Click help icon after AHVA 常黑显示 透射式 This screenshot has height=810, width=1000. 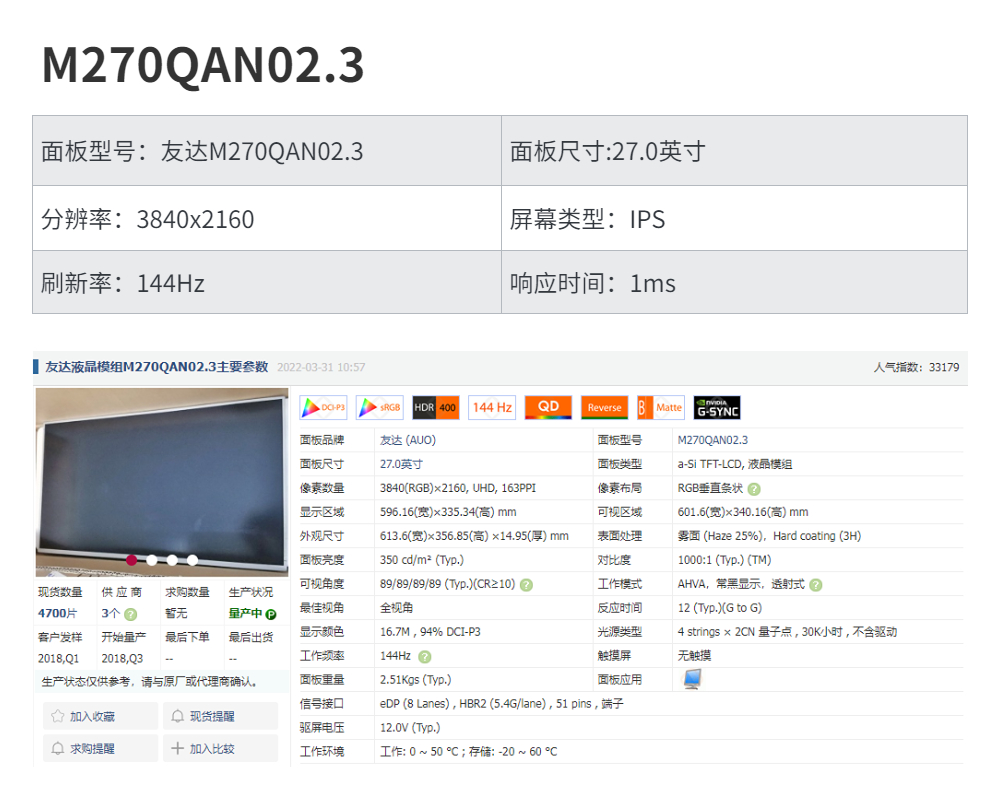click(x=816, y=585)
